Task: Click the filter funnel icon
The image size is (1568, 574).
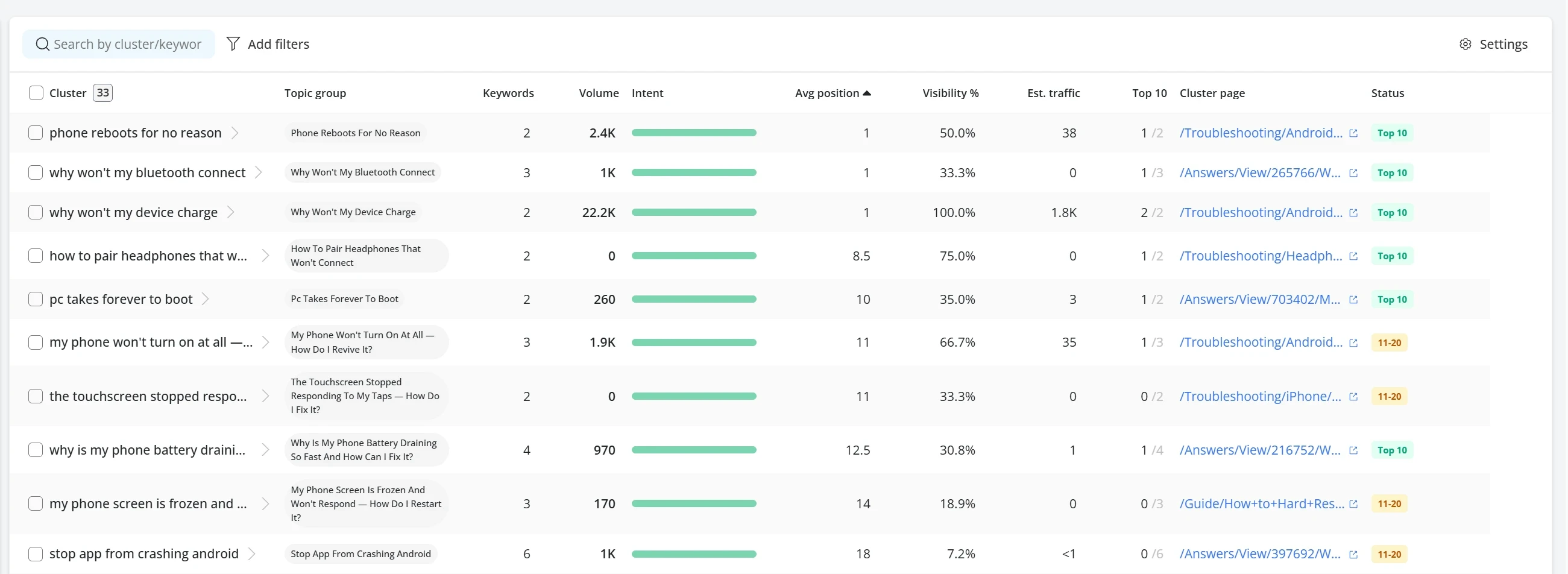Action: point(233,44)
